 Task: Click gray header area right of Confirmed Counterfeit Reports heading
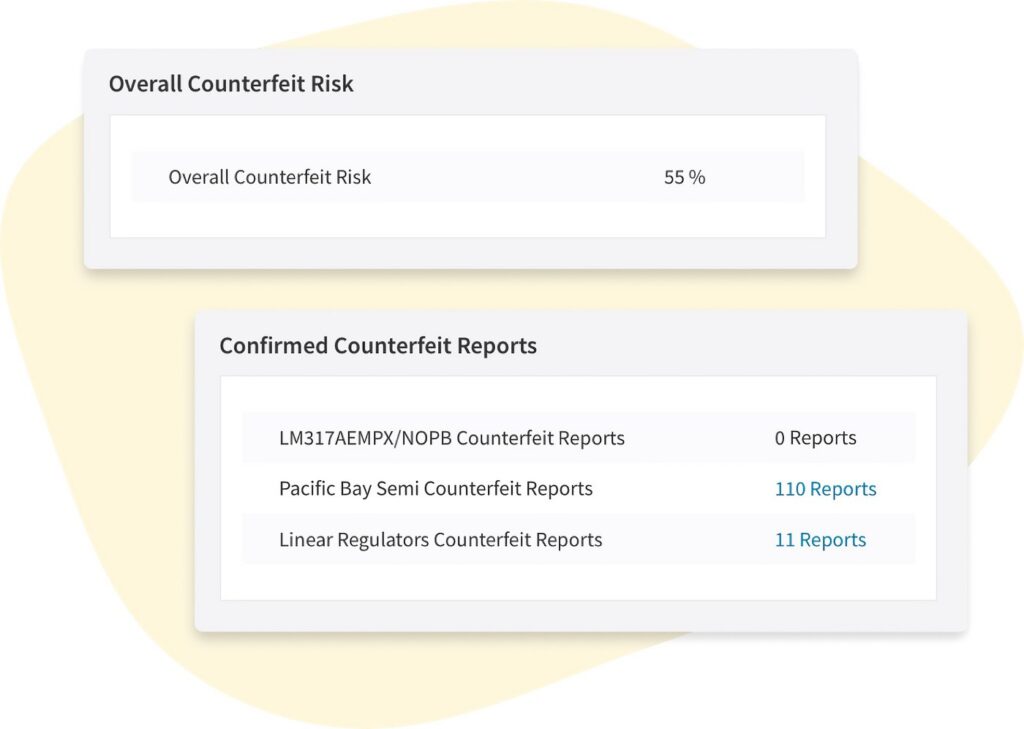750,346
